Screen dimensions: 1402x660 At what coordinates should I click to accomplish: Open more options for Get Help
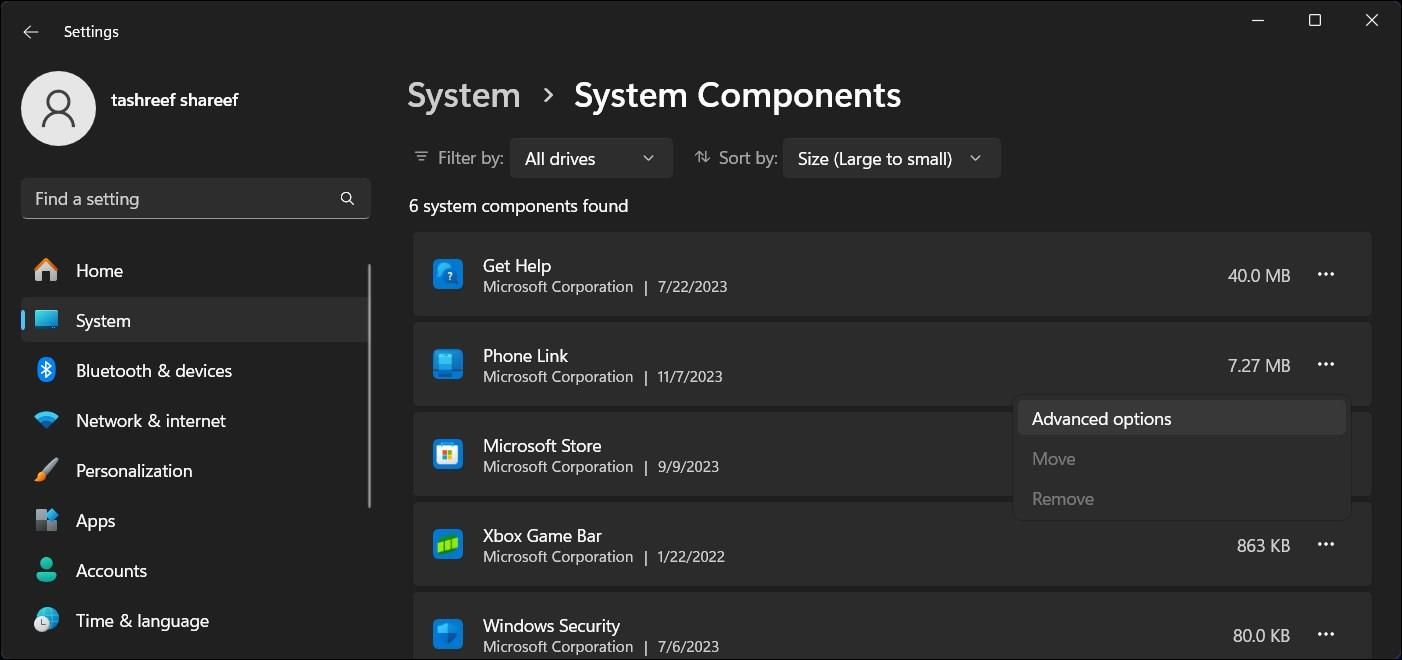[1325, 274]
